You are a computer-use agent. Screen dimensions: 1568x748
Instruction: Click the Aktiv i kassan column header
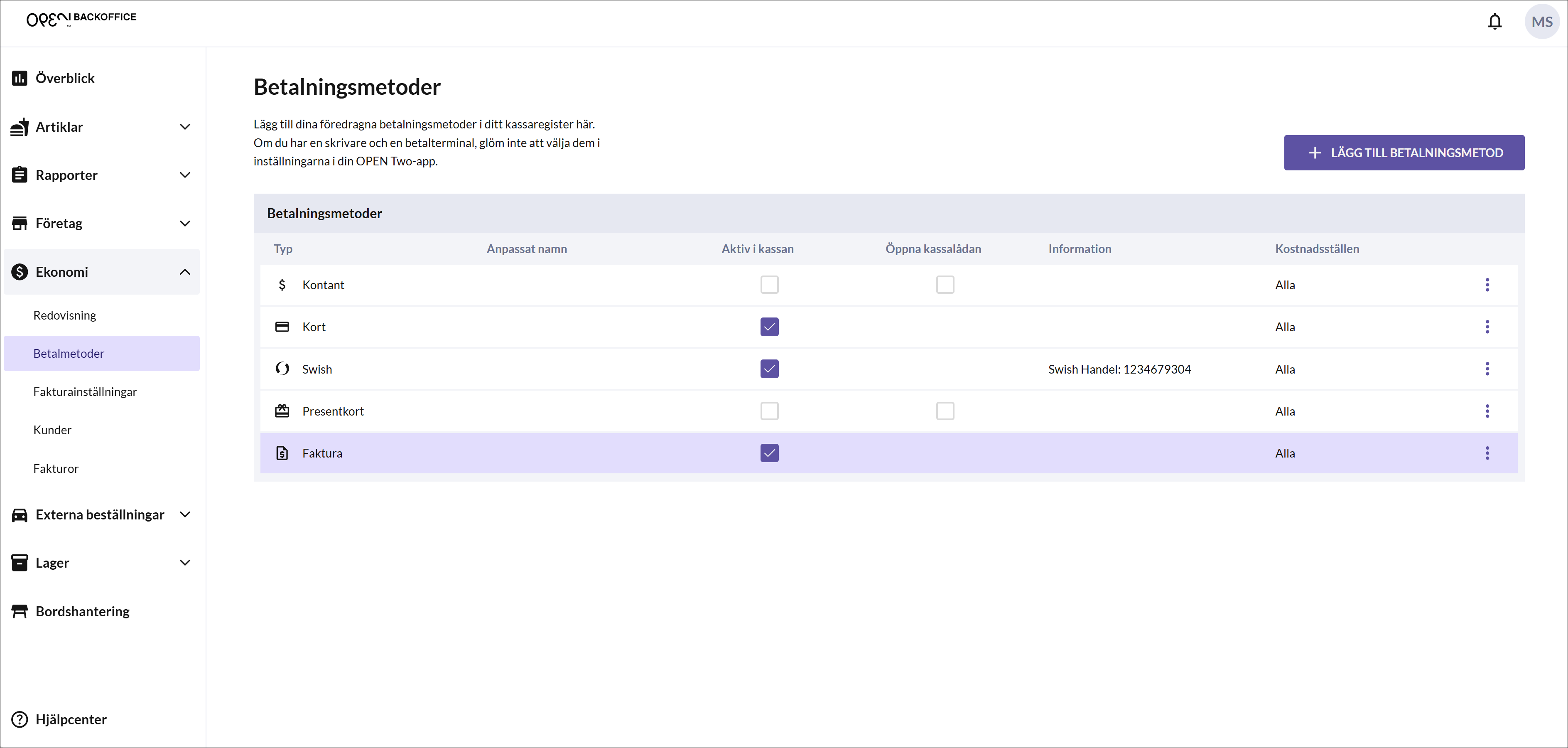point(757,249)
